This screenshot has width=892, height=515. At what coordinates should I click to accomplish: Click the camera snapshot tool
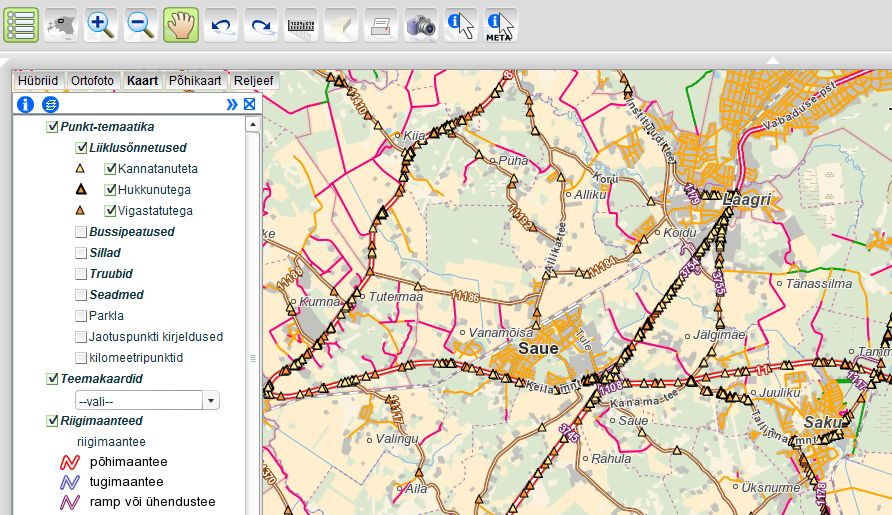(x=421, y=25)
